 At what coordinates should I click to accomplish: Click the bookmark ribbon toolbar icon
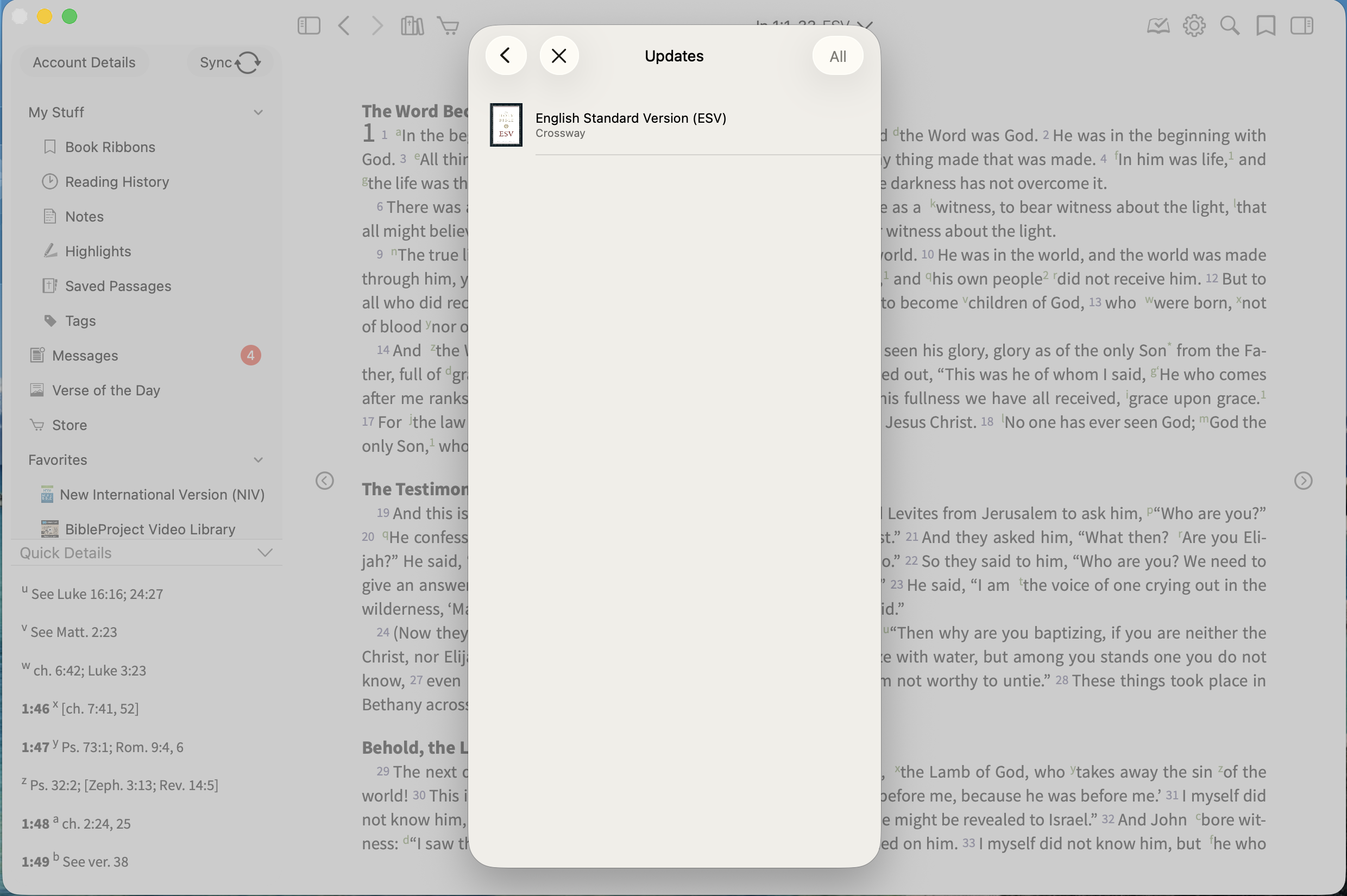point(1266,26)
